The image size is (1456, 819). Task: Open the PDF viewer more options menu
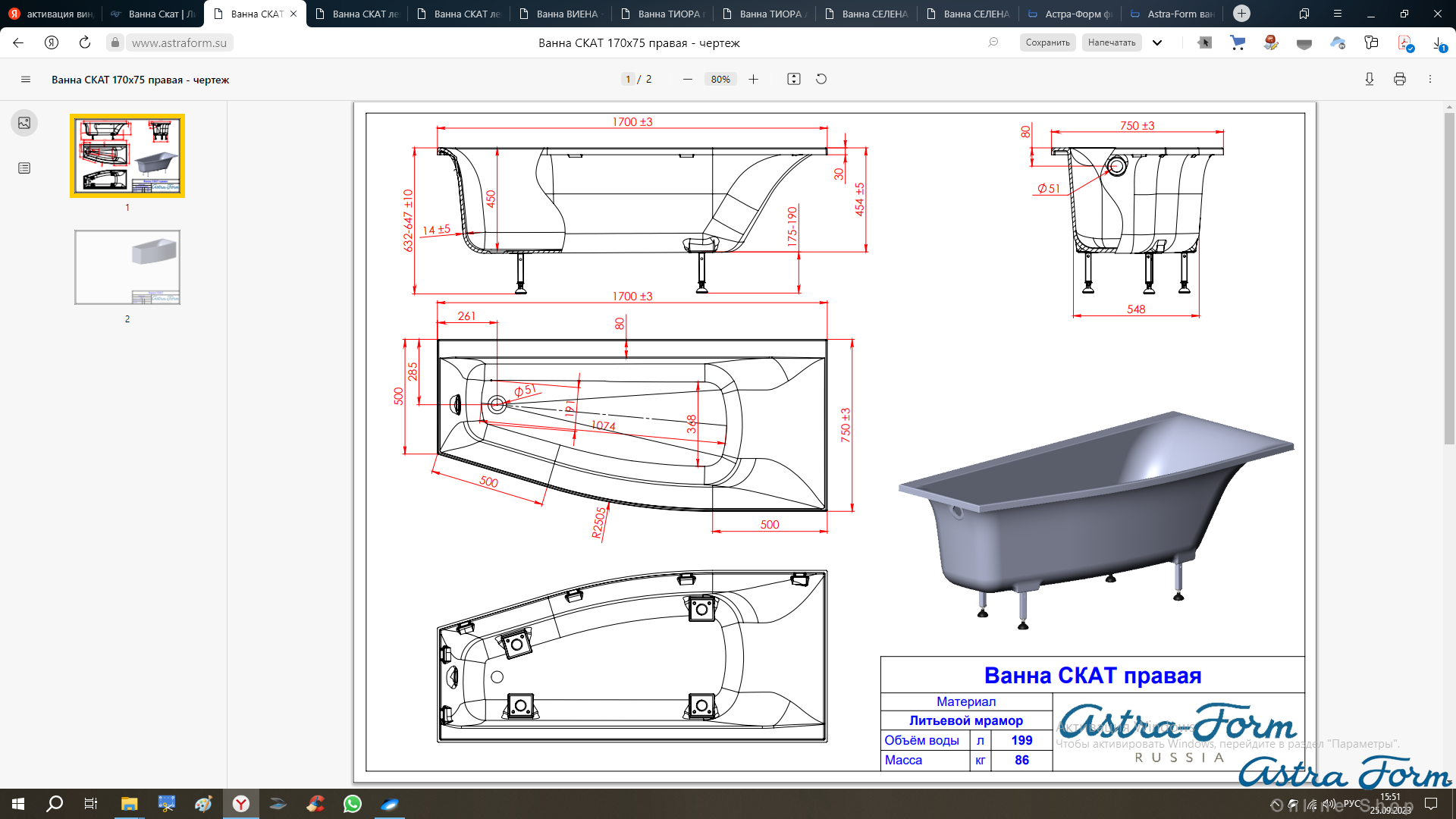click(1429, 79)
